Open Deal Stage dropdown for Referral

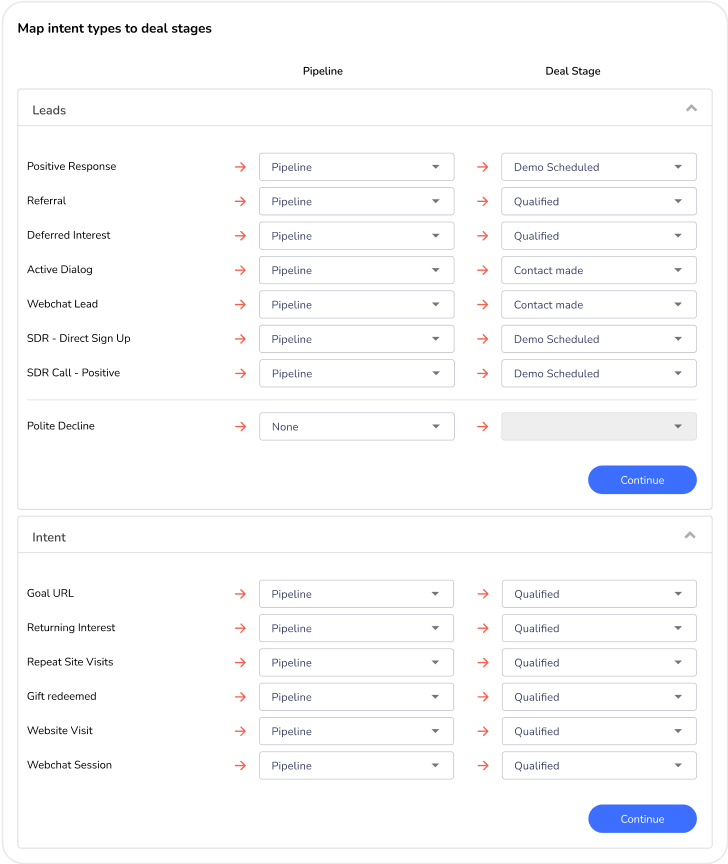(x=598, y=201)
